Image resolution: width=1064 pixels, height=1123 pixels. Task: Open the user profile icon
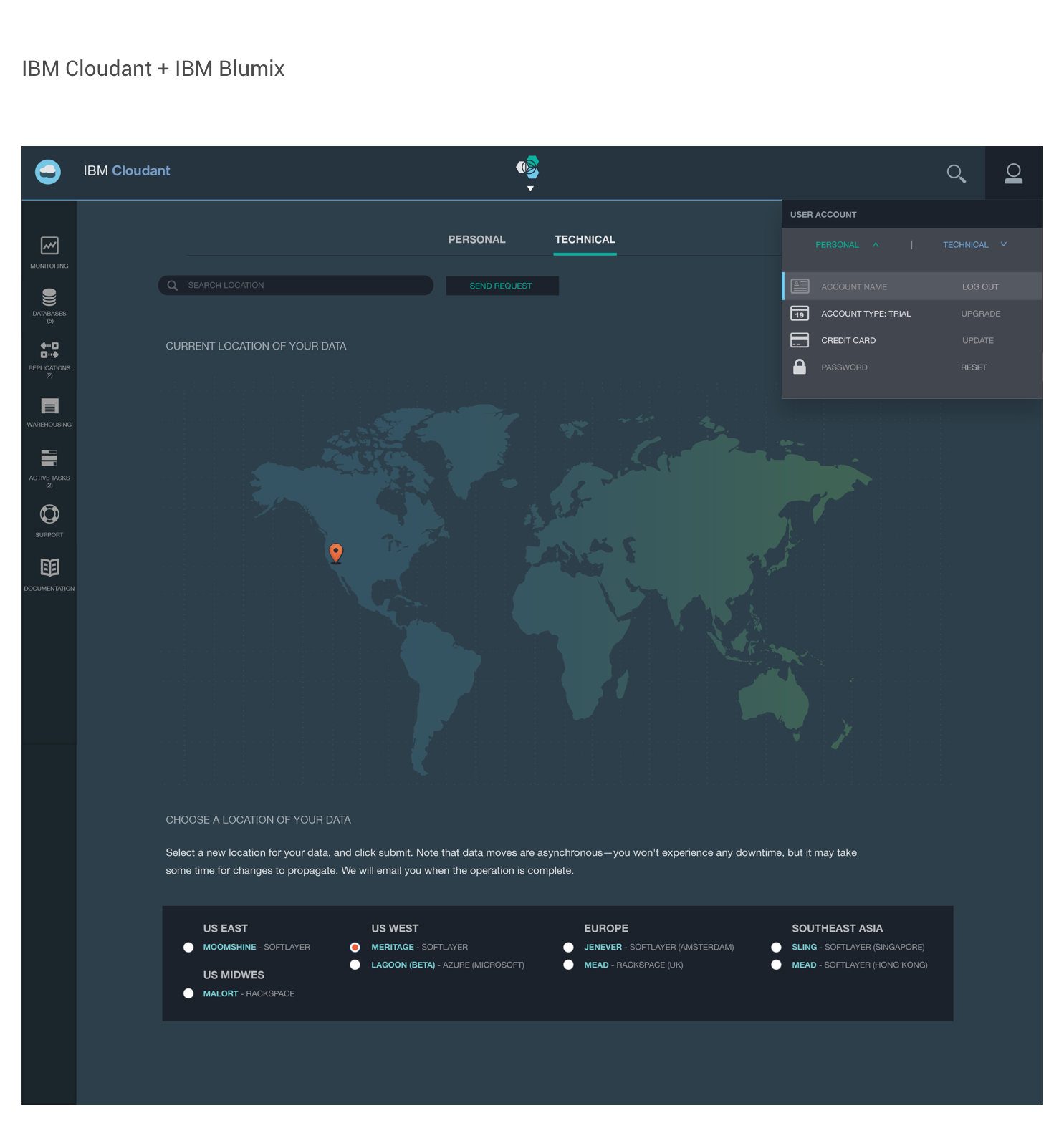[1013, 173]
